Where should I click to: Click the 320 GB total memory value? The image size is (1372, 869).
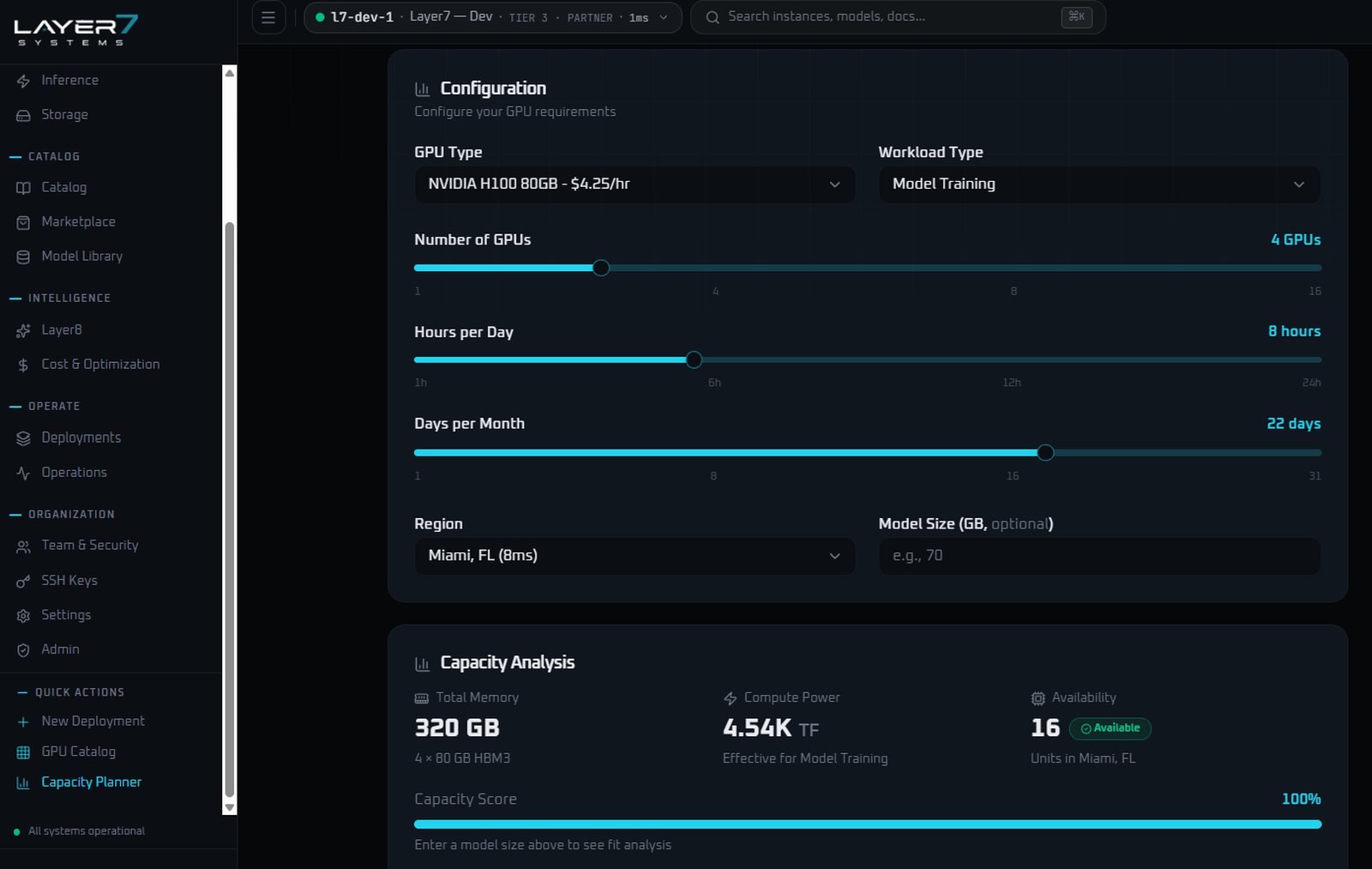[x=457, y=727]
